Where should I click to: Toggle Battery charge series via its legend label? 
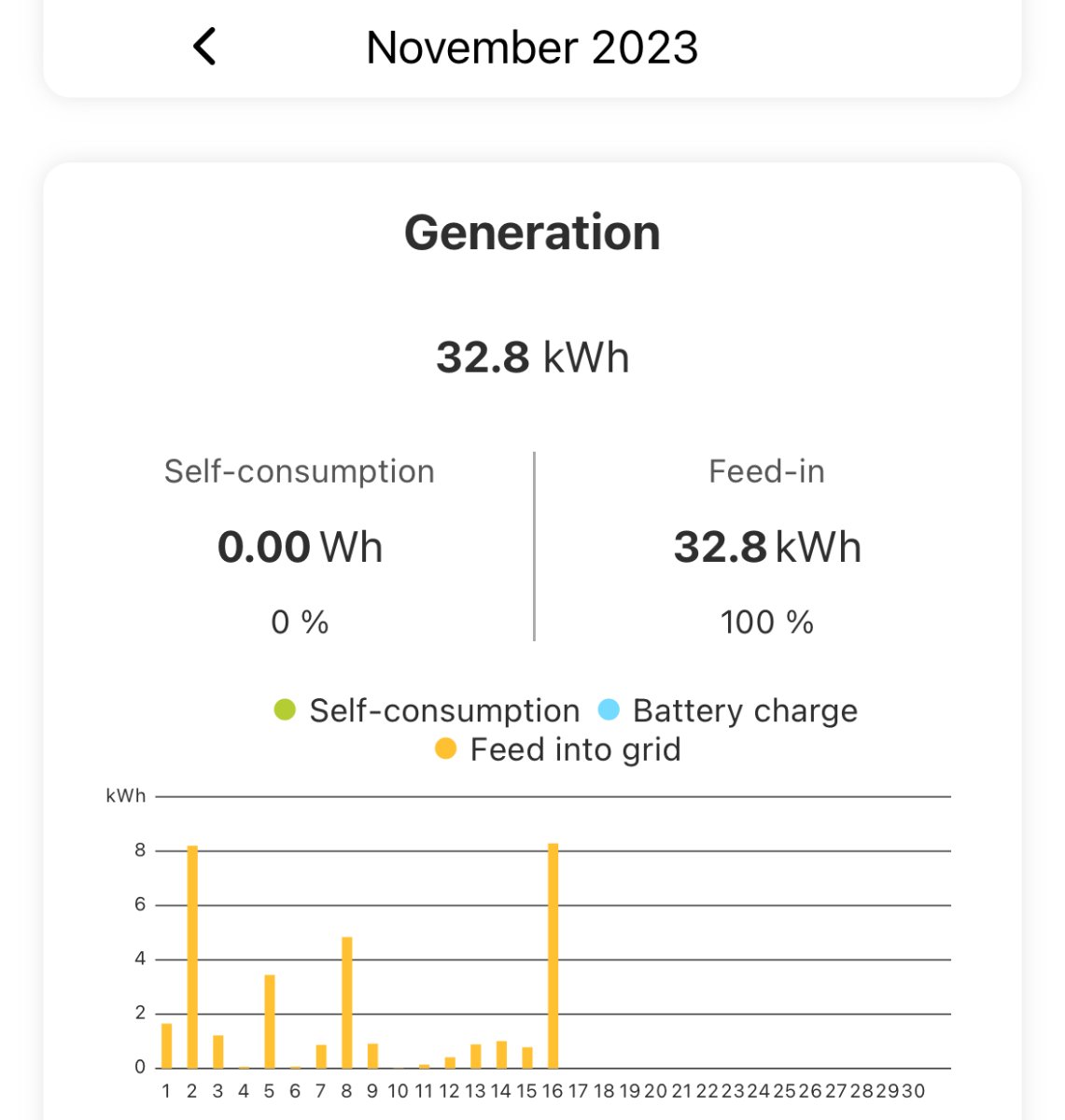click(x=745, y=710)
